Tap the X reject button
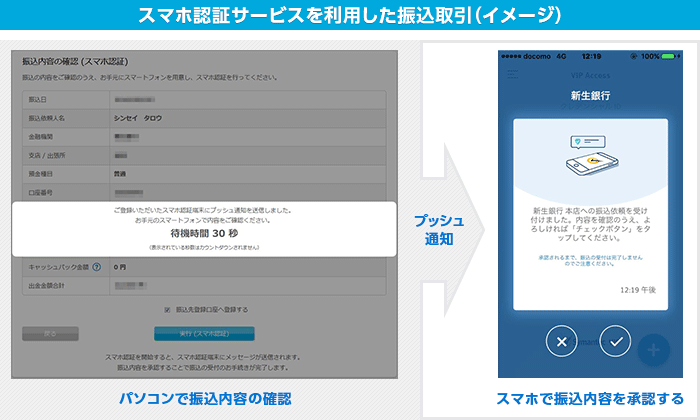Viewport: 700px width, 420px height. (x=562, y=342)
